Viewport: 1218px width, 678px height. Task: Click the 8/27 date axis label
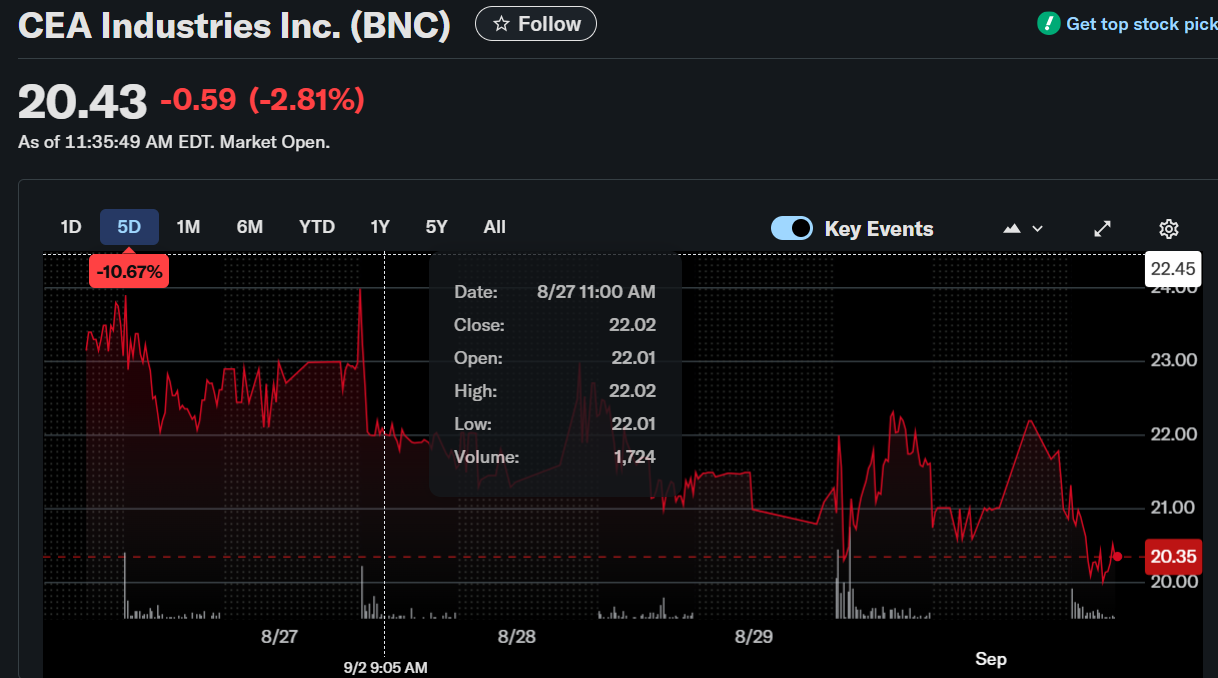(280, 636)
